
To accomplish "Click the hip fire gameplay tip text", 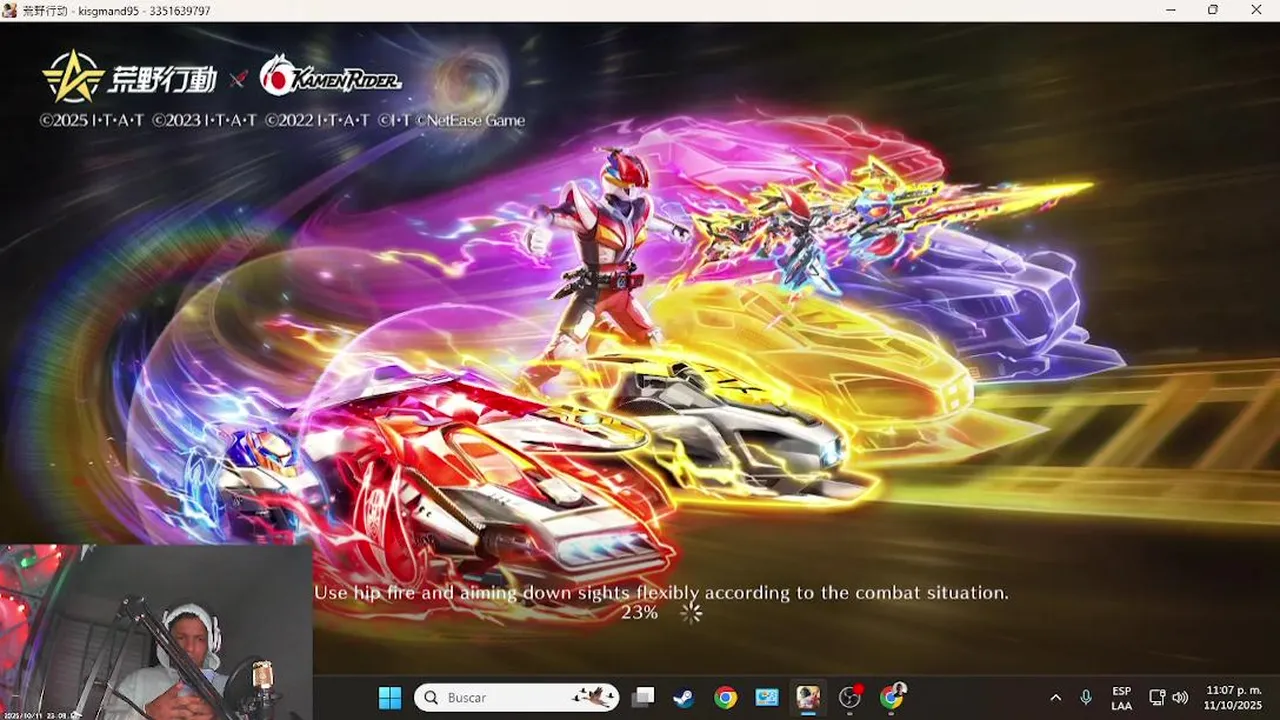I will tap(661, 593).
